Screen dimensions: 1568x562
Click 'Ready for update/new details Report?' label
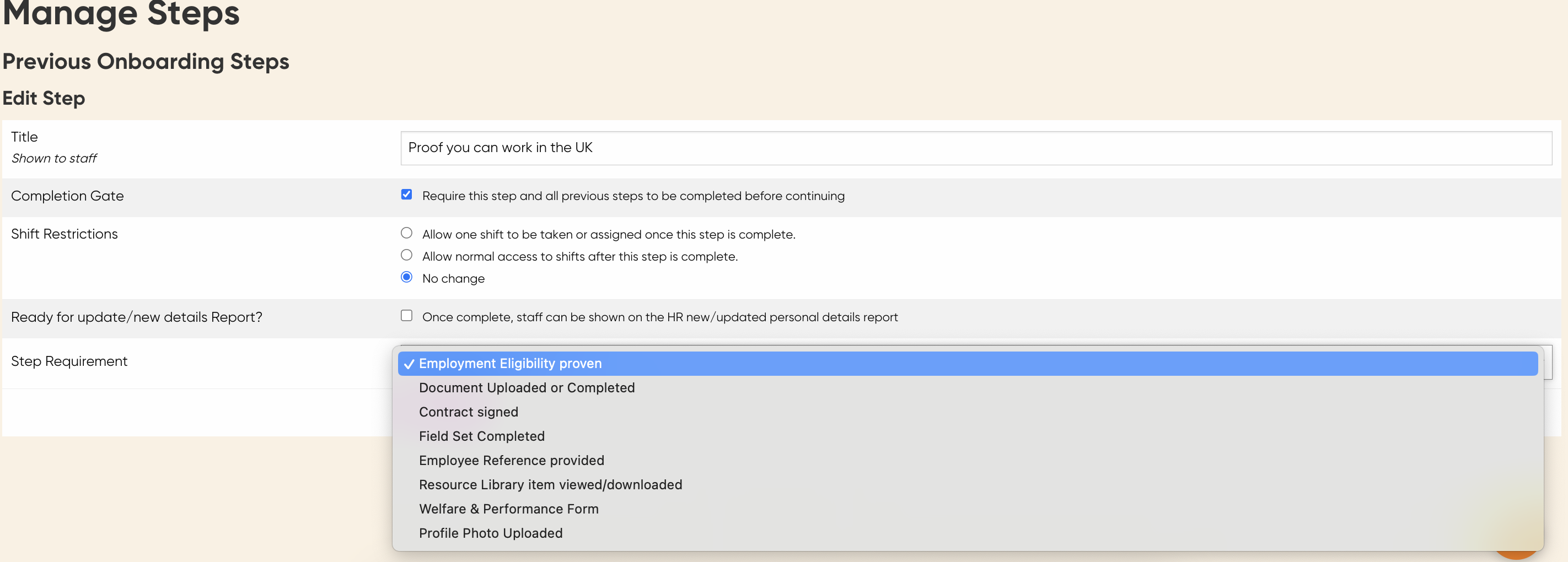click(x=137, y=317)
